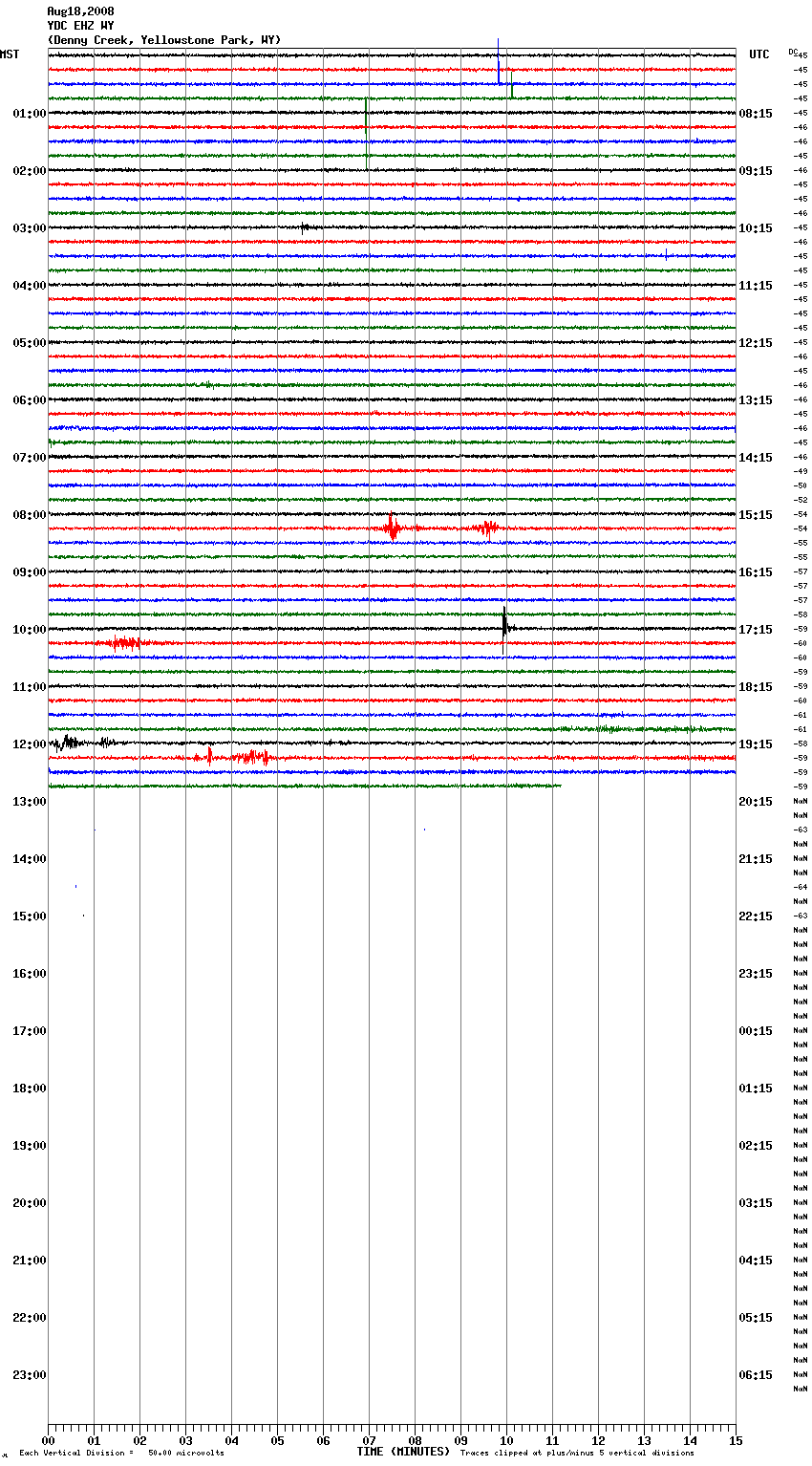Click the 15:15 UTC time label
Viewport: 812px width, 1466px height.
point(756,515)
